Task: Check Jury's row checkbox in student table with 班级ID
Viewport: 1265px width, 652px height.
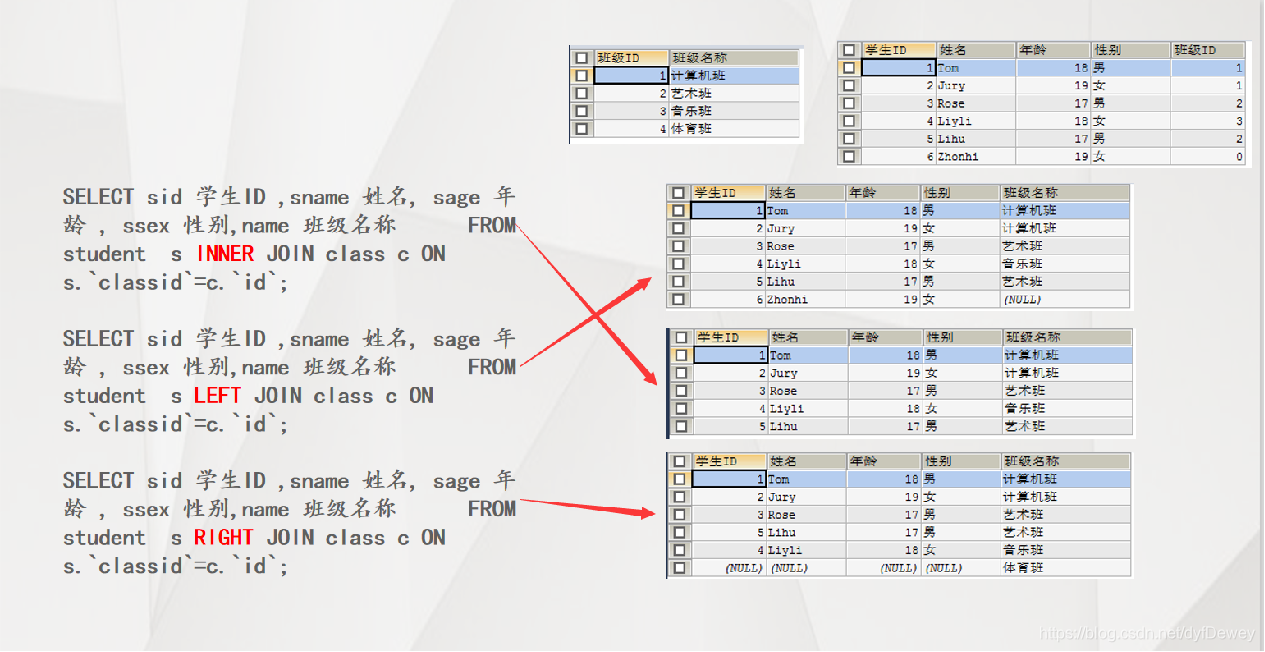Action: [x=849, y=85]
